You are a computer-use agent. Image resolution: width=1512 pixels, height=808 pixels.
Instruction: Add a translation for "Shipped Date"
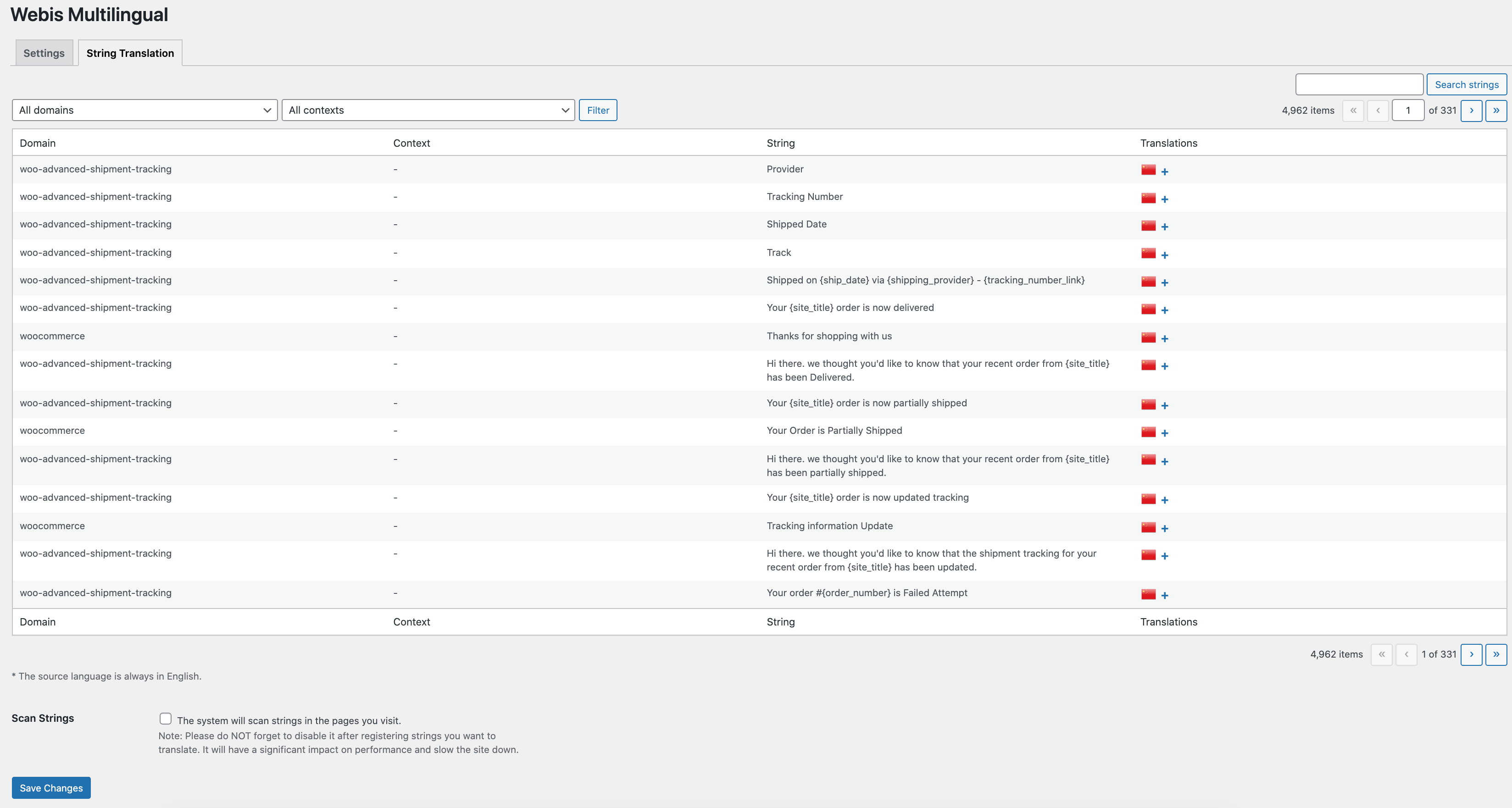coord(1165,227)
